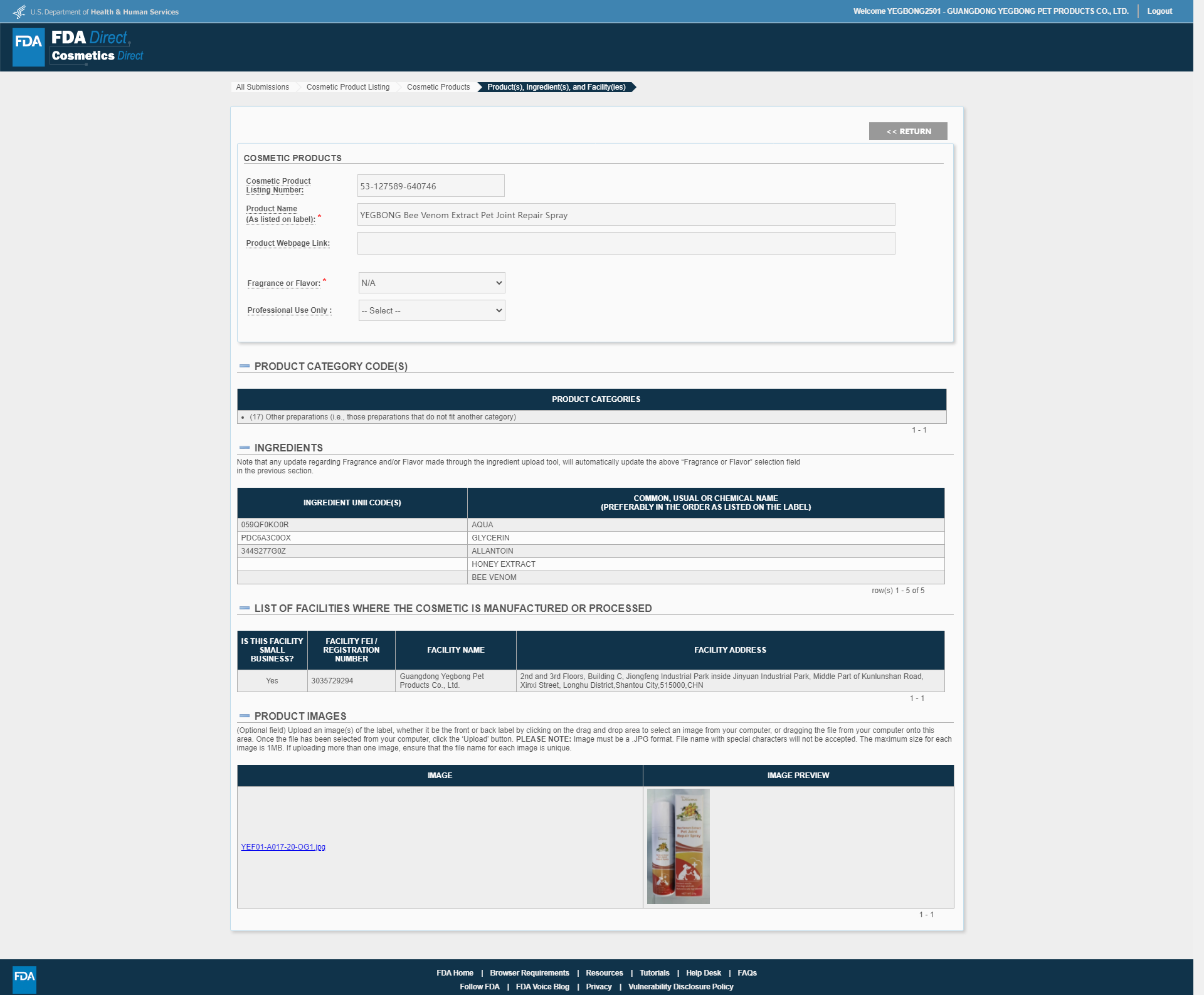Click the Facility FEI / Registration Number header

pos(351,650)
